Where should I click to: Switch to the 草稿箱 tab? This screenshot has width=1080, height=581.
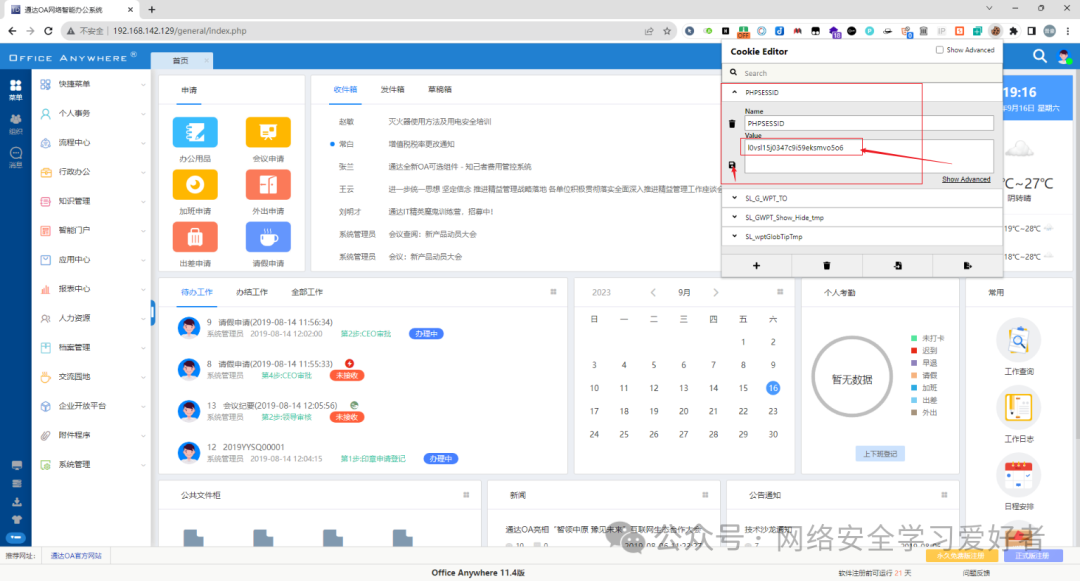click(439, 89)
